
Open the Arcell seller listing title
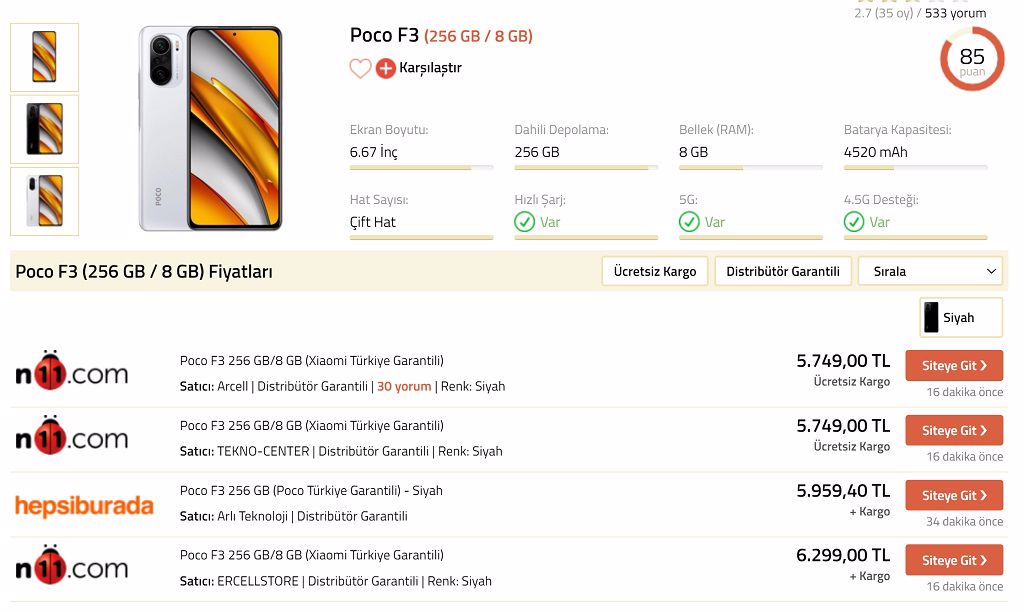pyautogui.click(x=312, y=361)
